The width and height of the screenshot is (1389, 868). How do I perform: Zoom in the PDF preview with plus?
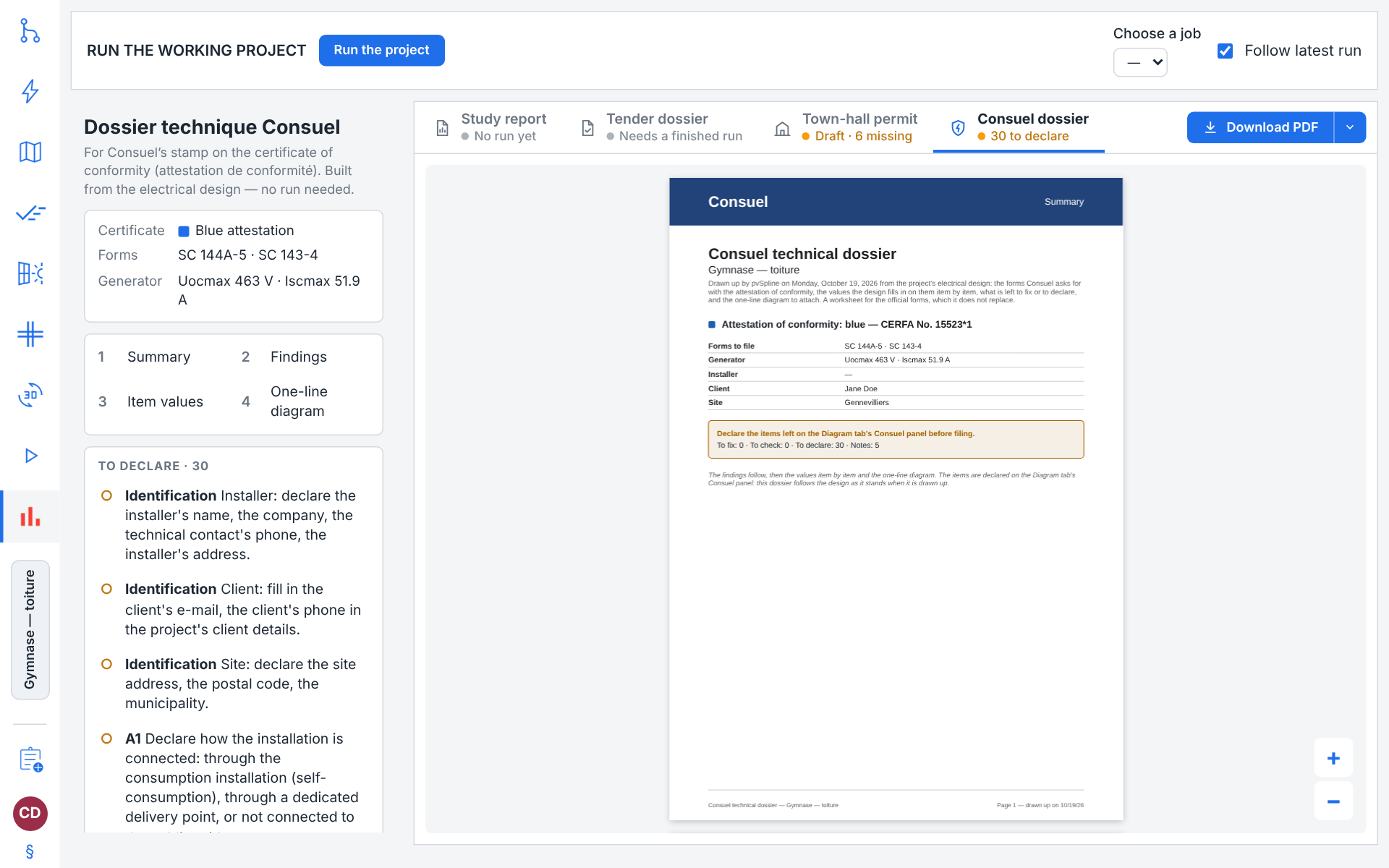pos(1333,758)
